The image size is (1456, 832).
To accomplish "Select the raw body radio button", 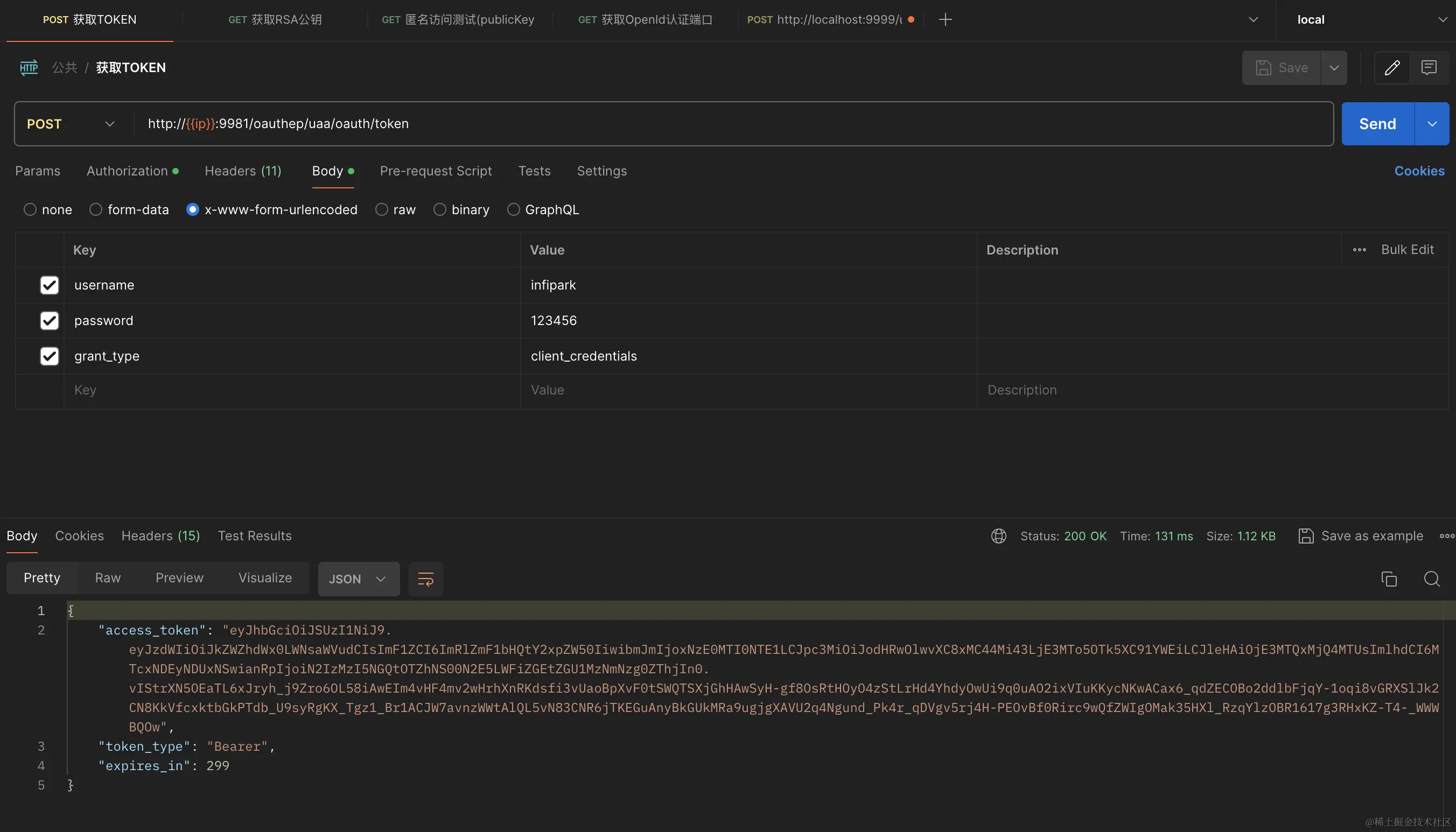I will point(381,210).
